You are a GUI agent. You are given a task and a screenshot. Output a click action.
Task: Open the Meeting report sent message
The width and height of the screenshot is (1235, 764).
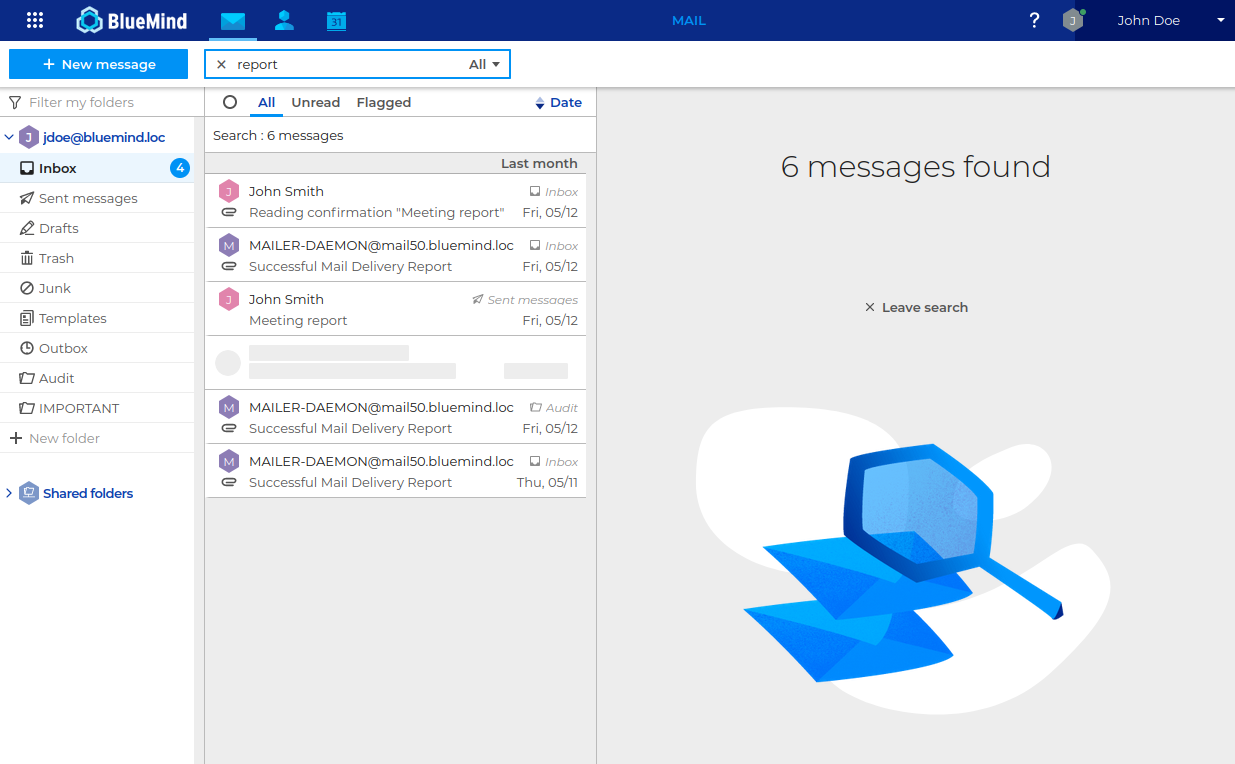396,309
